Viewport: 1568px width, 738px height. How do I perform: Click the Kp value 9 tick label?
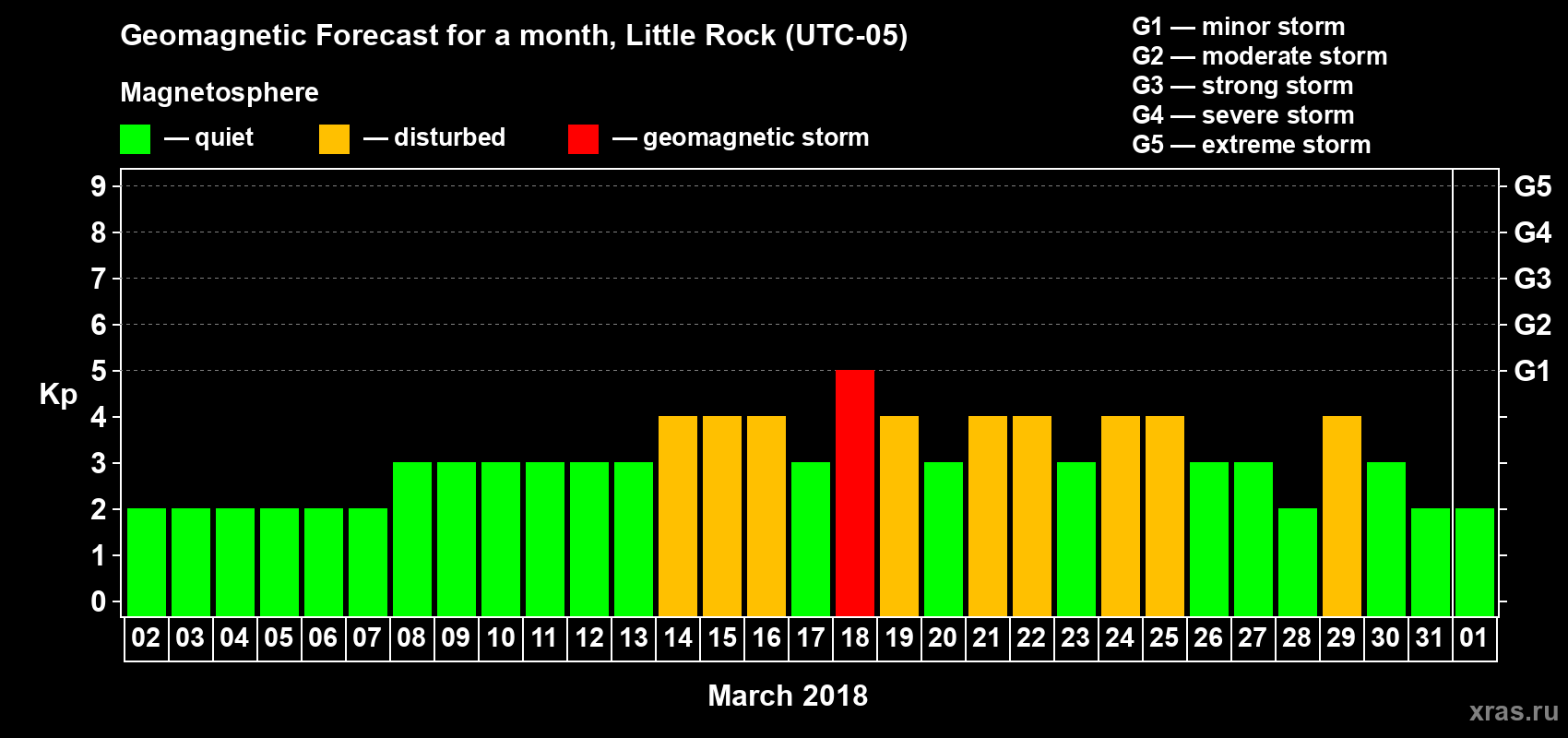(99, 186)
